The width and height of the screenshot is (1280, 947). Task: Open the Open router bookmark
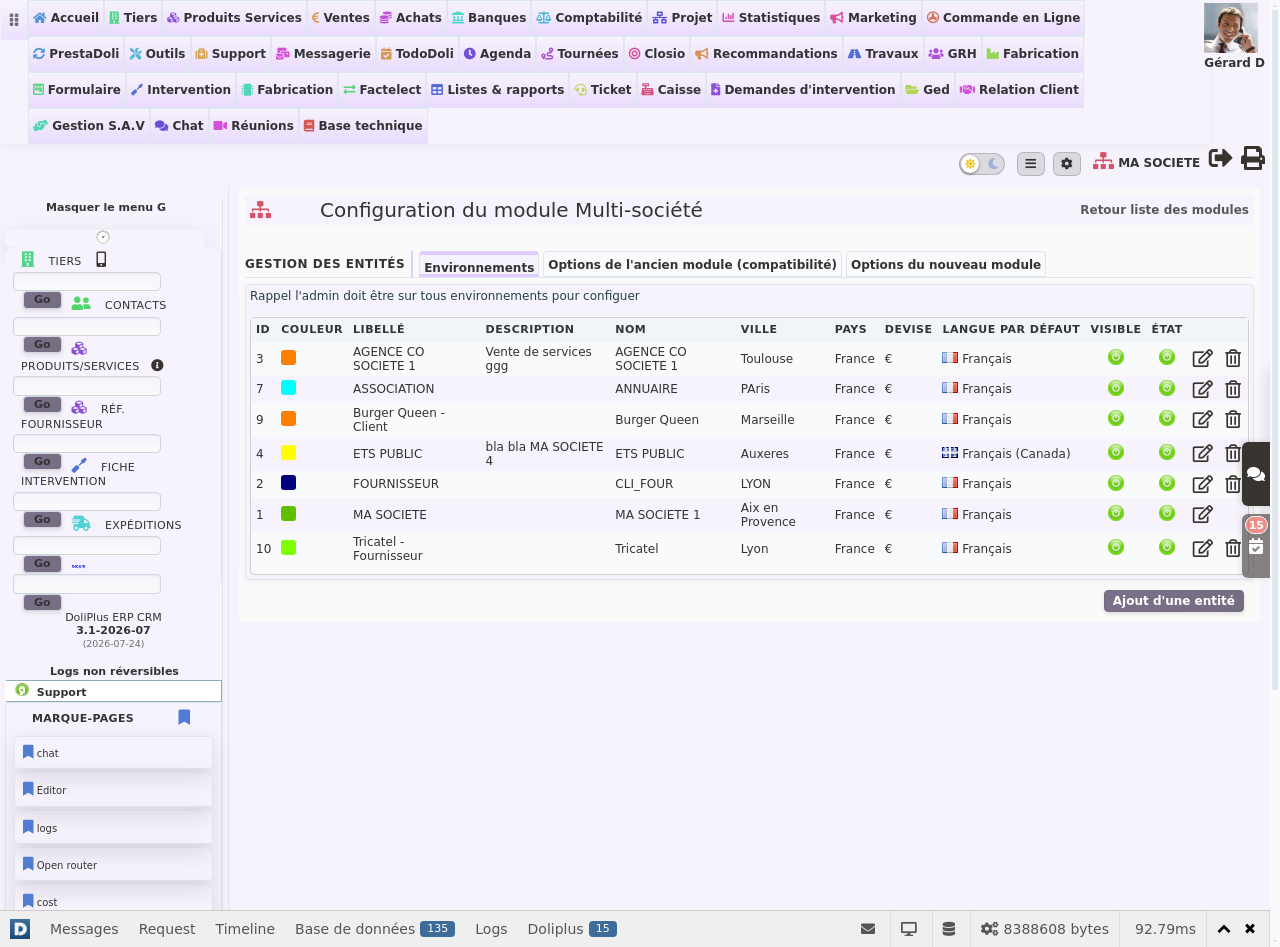113,865
